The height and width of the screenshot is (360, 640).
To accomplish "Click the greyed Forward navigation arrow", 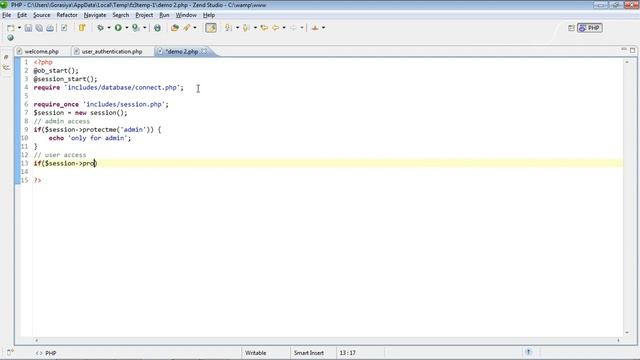I will [x=293, y=28].
